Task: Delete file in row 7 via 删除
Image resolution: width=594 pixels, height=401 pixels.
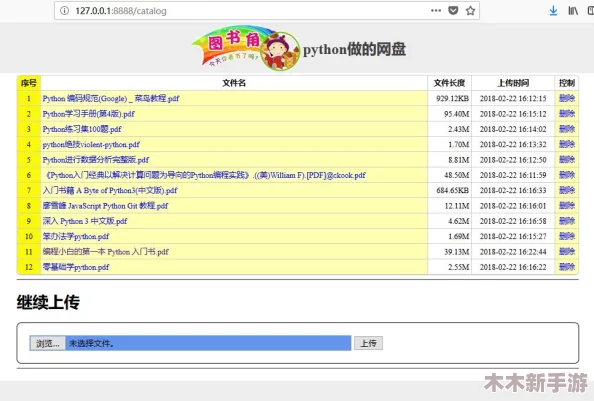Action: 567,190
